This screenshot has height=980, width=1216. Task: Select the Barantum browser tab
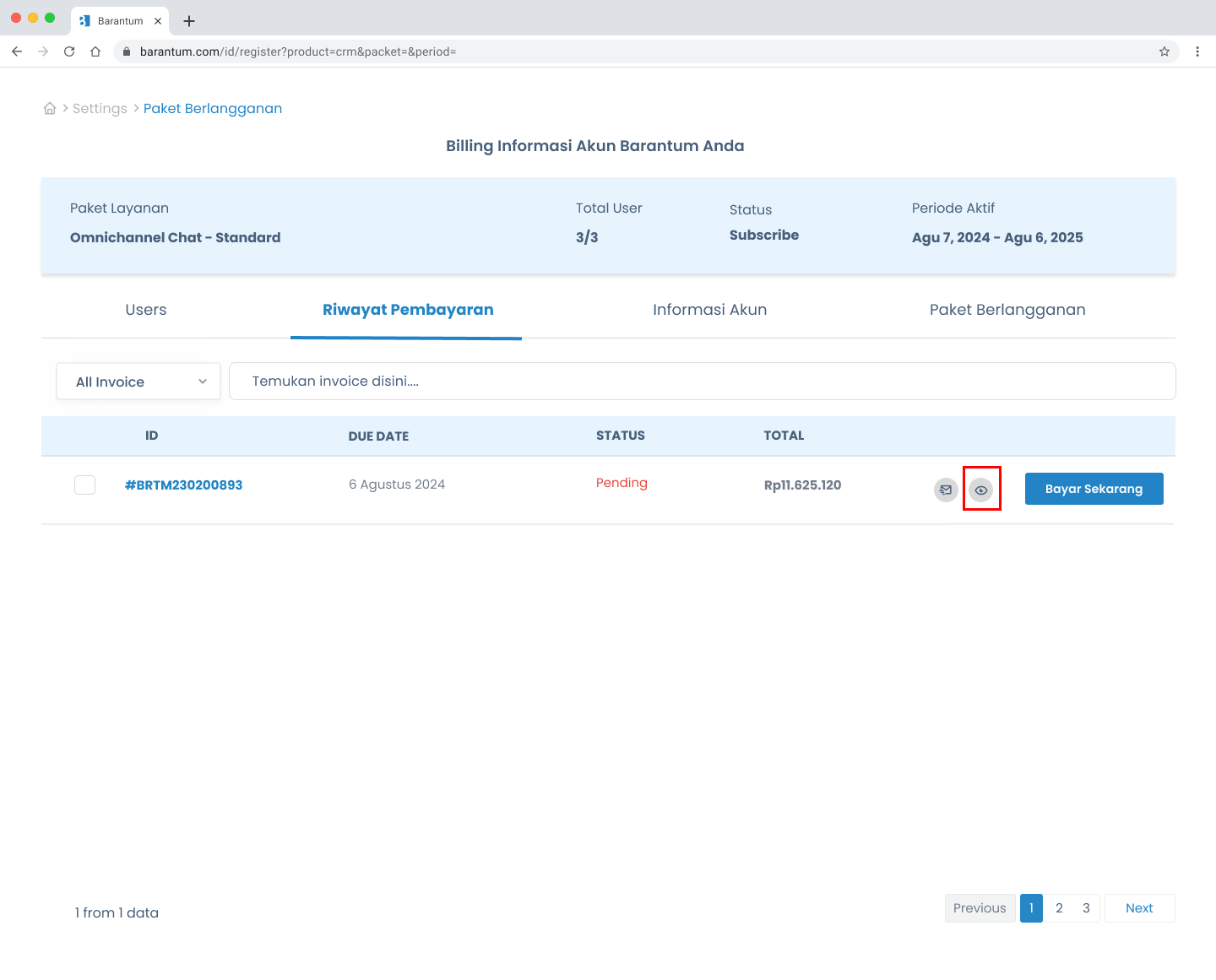[120, 21]
